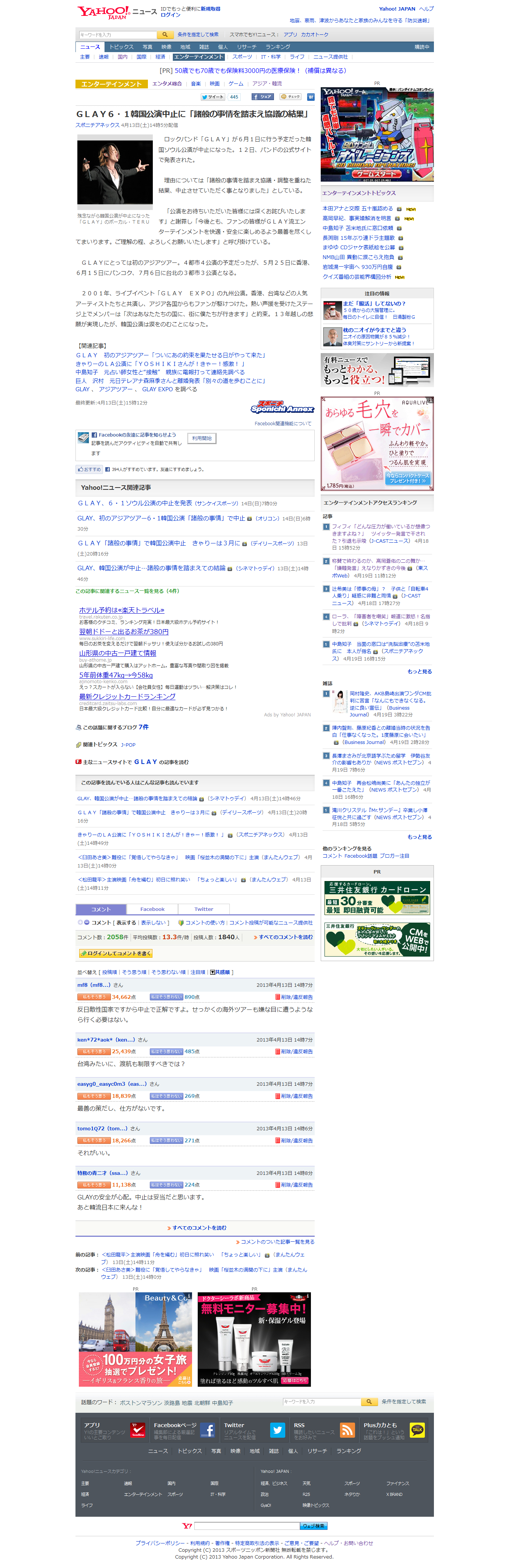Viewport: 509px width, 1568px height.
Task: Click the ボストンマラソン trending keyword
Action: (x=140, y=1403)
